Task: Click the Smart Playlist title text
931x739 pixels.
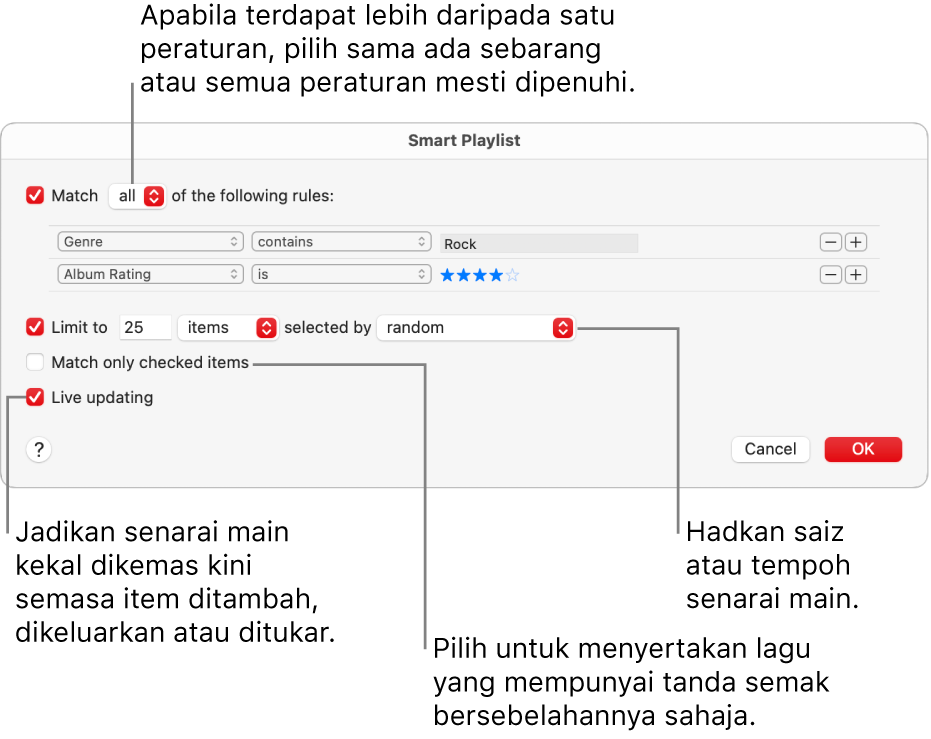Action: pos(464,141)
